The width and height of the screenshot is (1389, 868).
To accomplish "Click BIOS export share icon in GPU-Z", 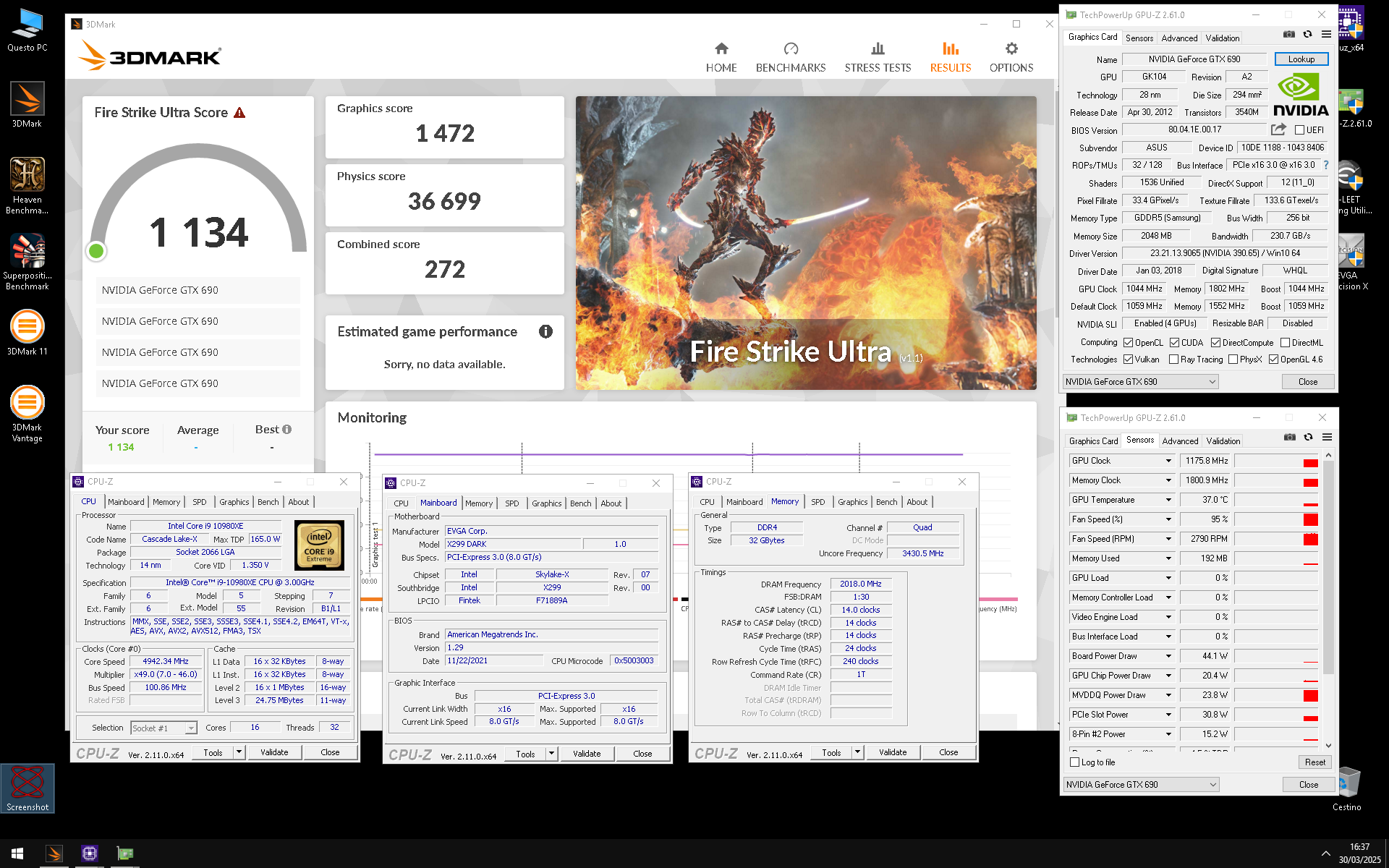I will pyautogui.click(x=1278, y=129).
